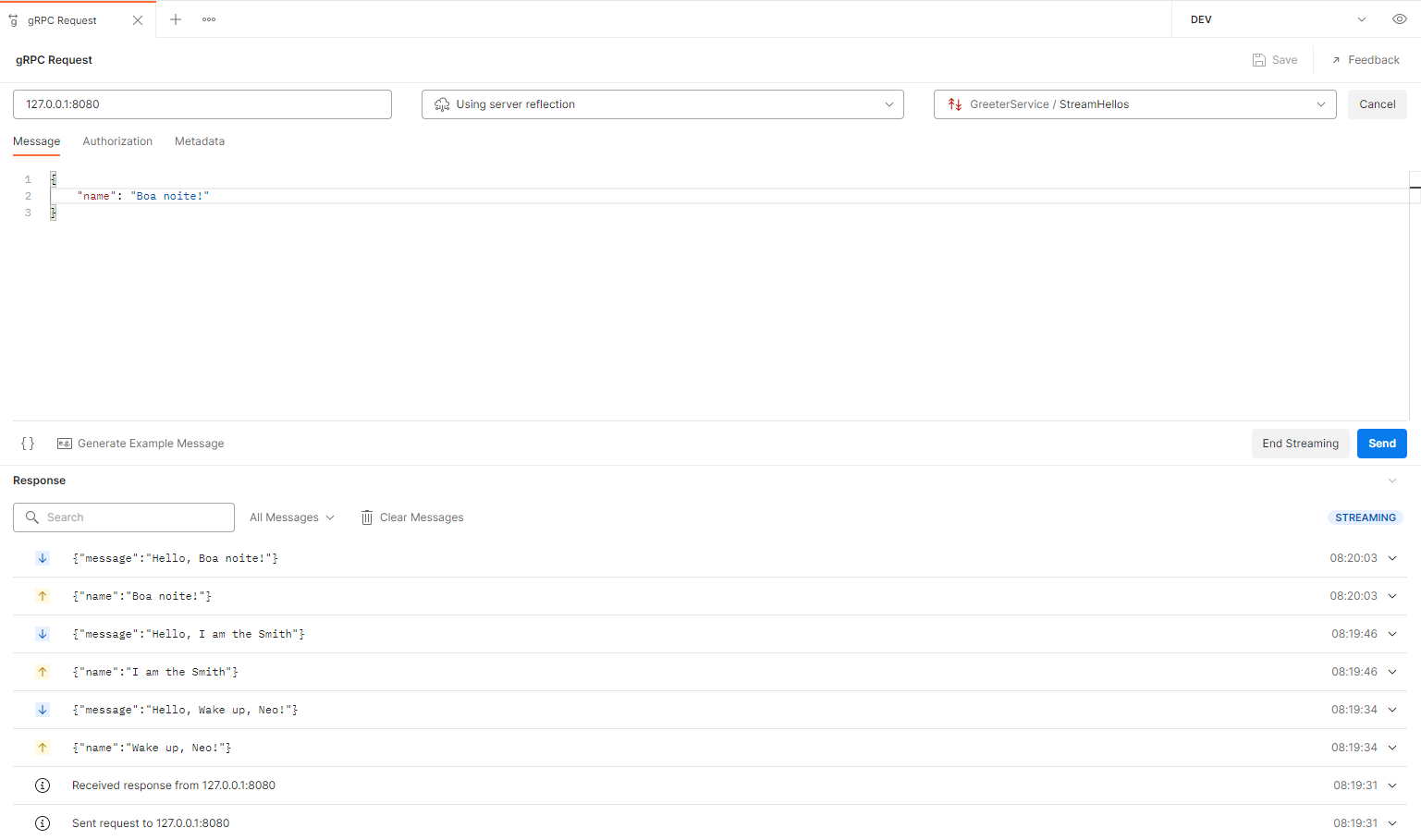
Task: Close the gRPC Request tab
Action: (x=138, y=20)
